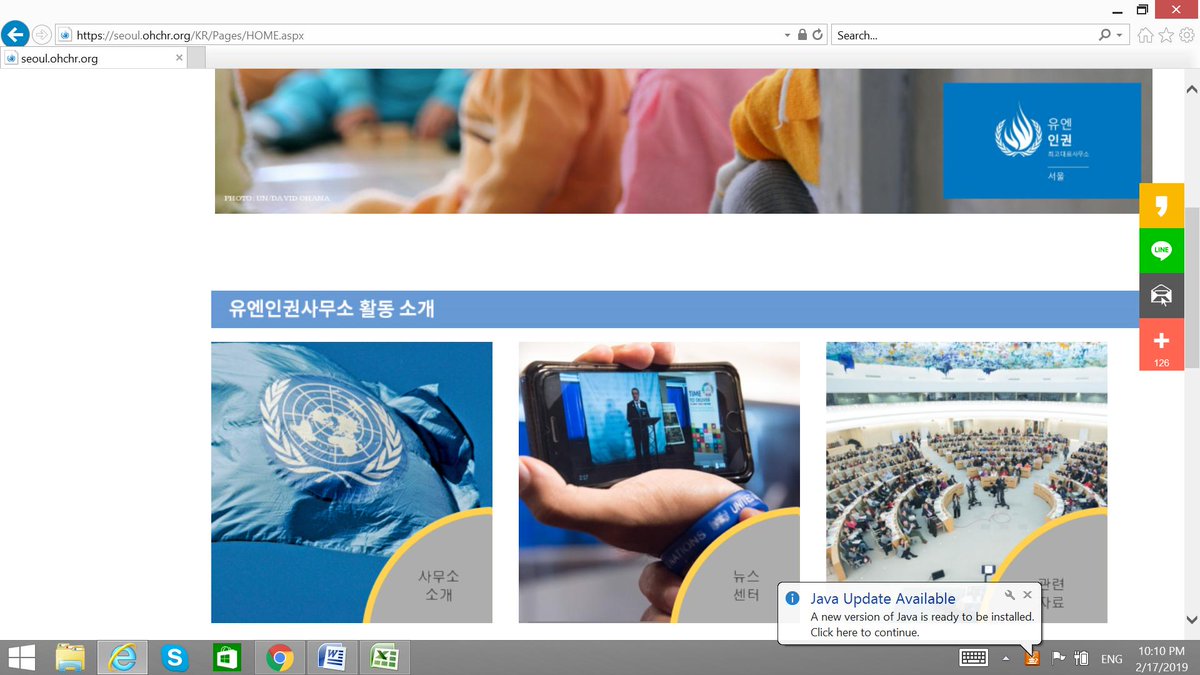Open the touch keyboard tray icon

pyautogui.click(x=974, y=658)
